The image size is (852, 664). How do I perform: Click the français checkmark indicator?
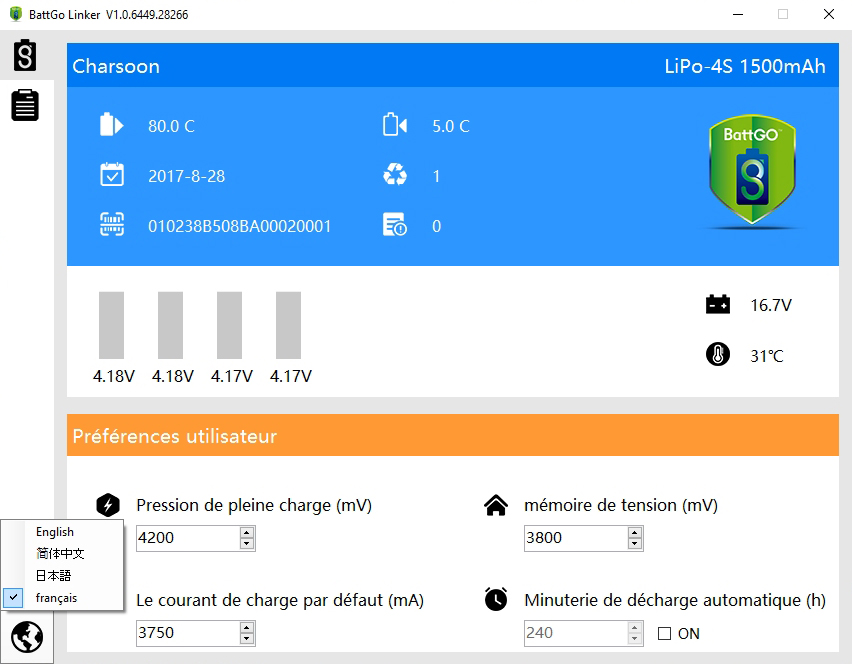[x=14, y=597]
